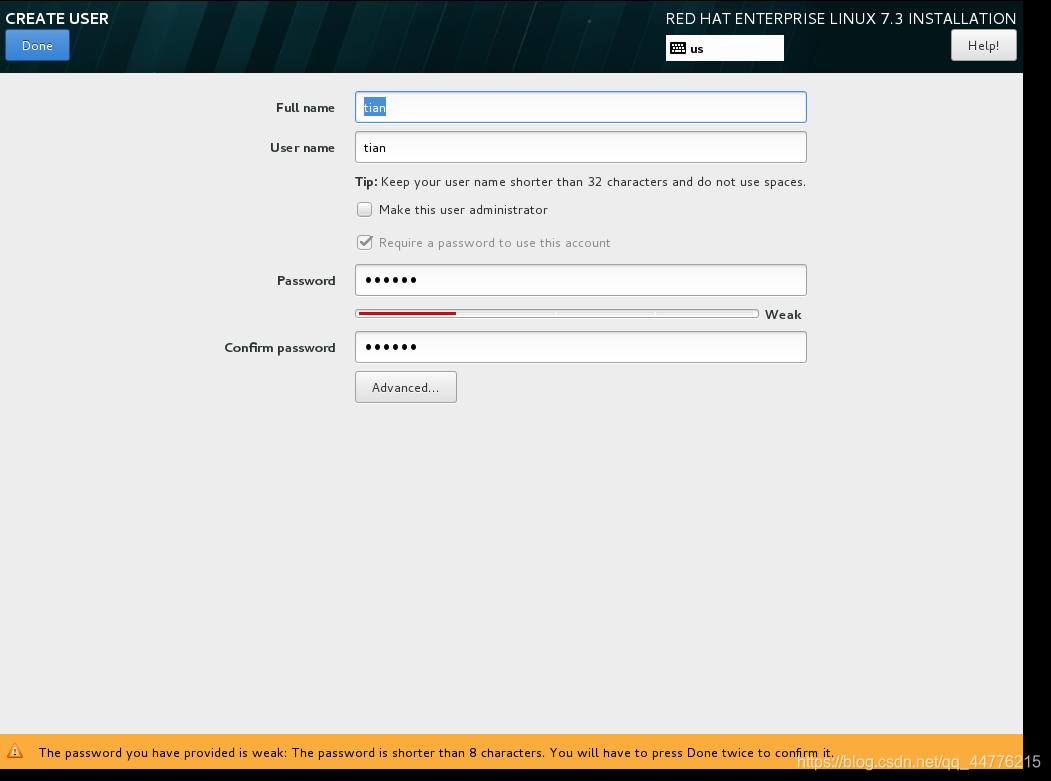Viewport: 1051px width, 781px height.
Task: Click the Full name label
Action: pos(305,108)
